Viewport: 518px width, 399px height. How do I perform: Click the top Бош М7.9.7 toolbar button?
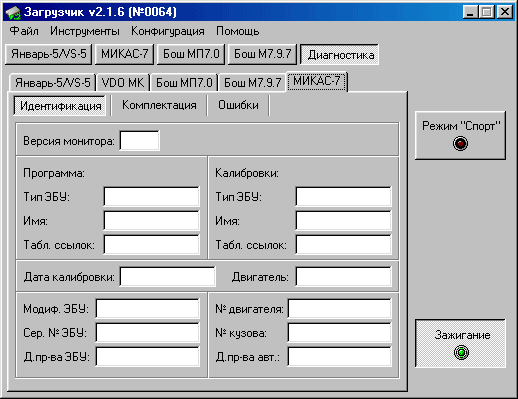pos(262,54)
